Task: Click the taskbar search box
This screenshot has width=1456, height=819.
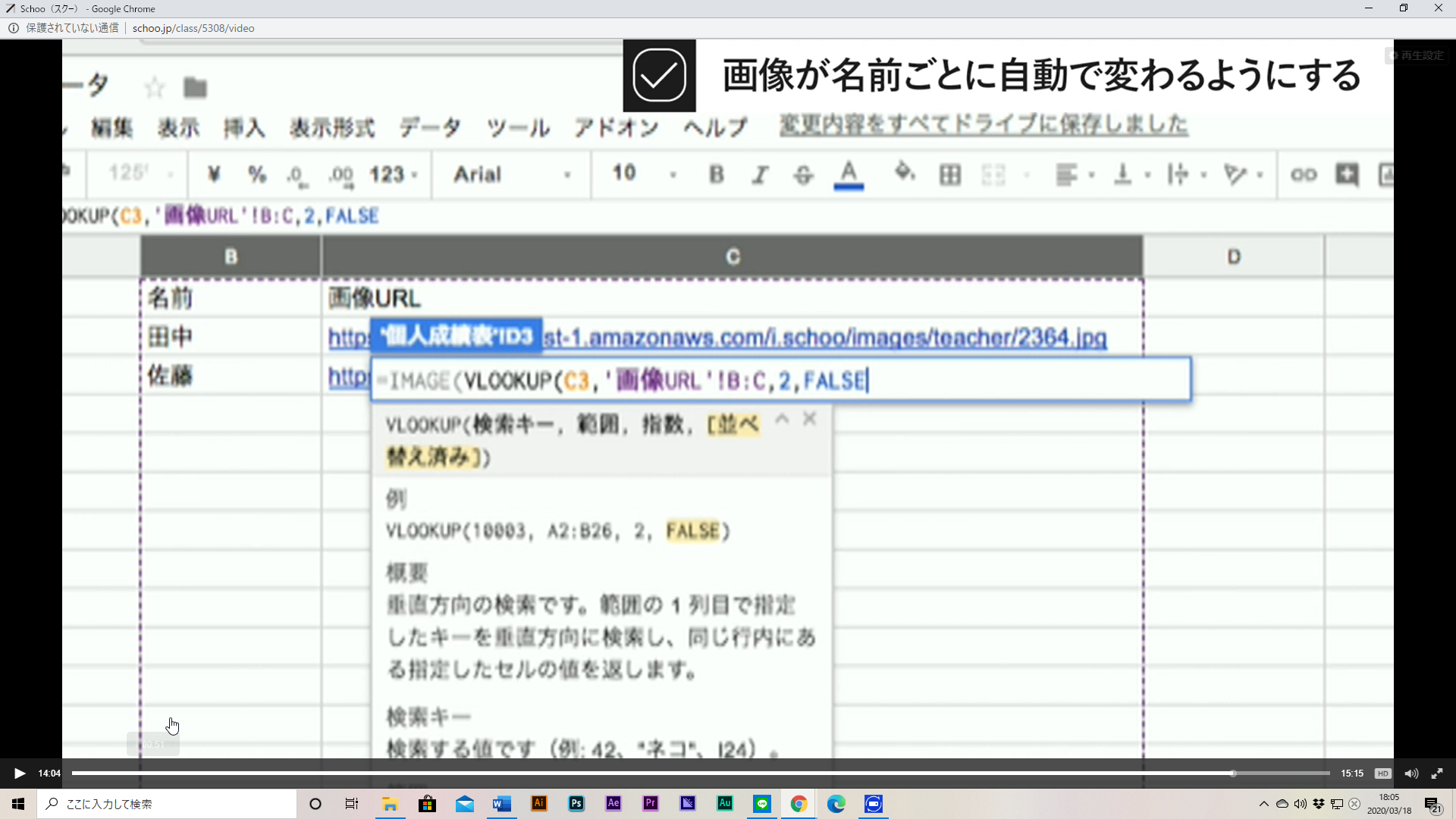Action: point(167,804)
